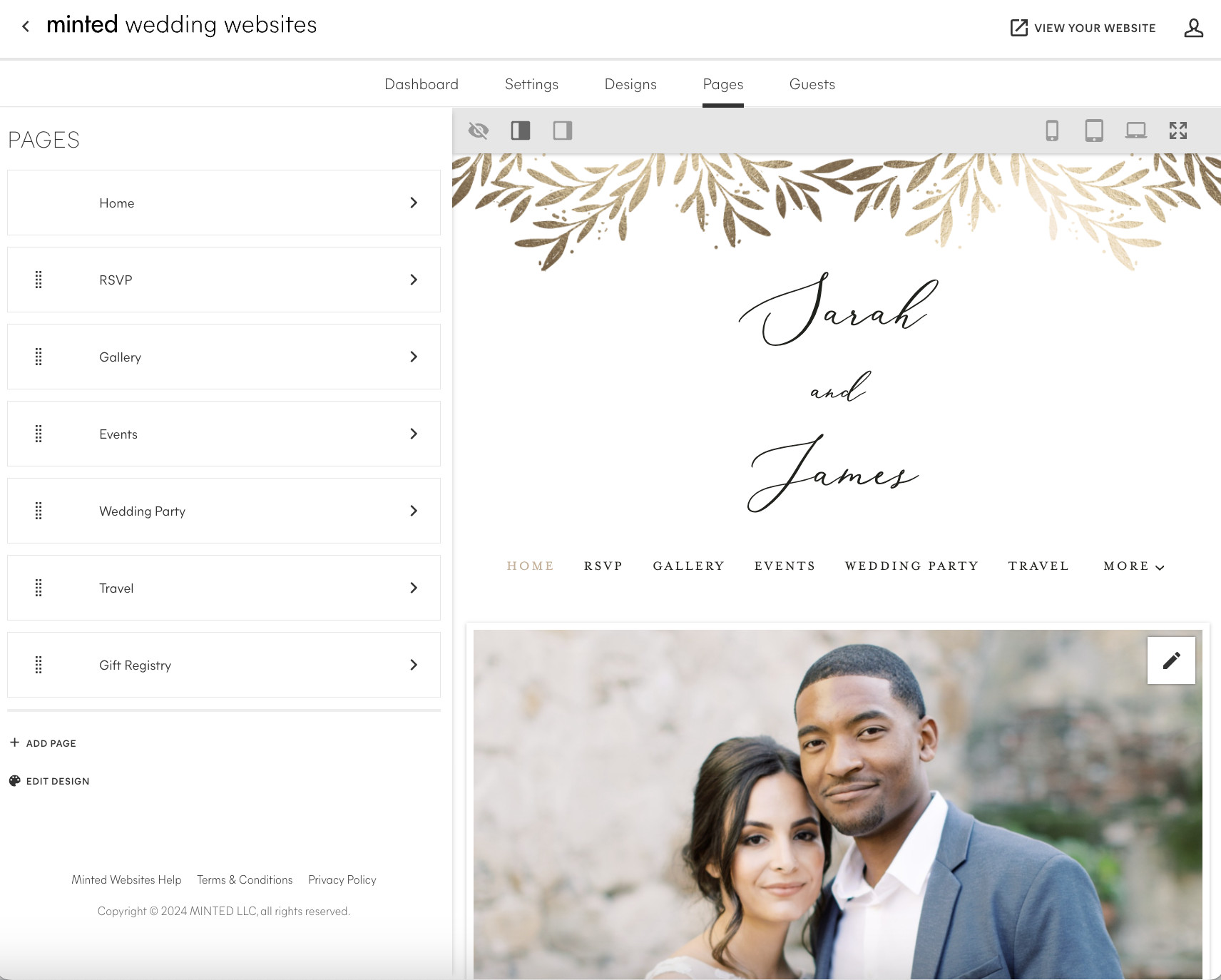The image size is (1221, 980).
Task: Click the back arrow beside minted logo
Action: click(x=26, y=26)
